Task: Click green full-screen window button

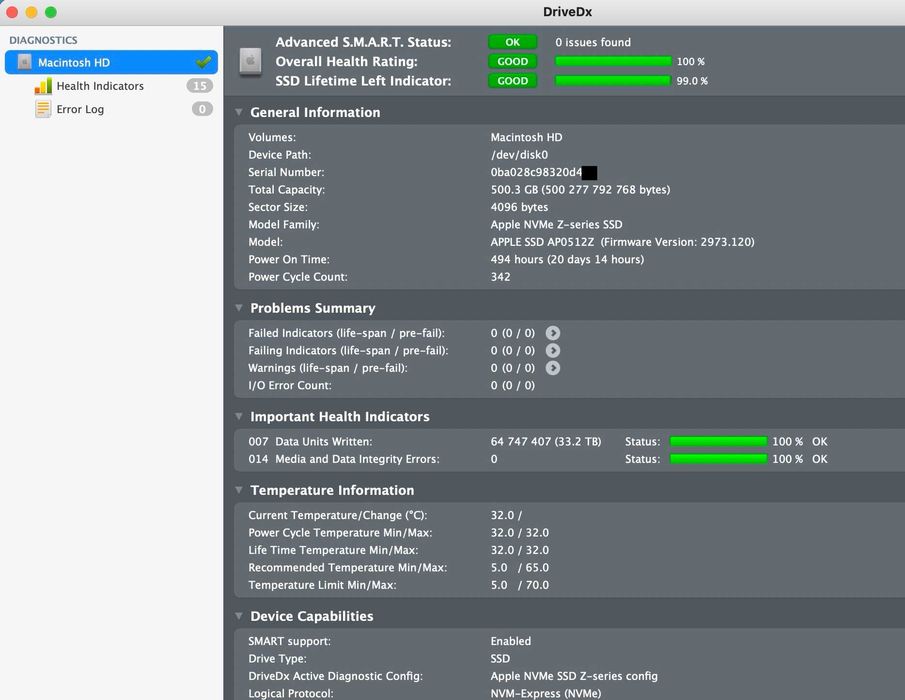Action: pos(51,12)
